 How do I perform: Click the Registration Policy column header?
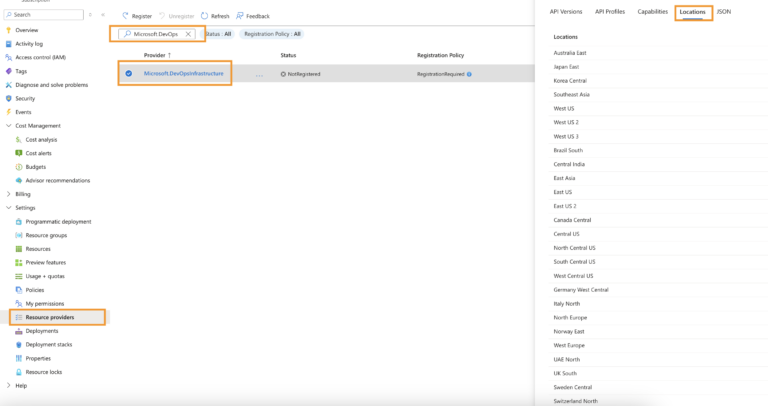coord(440,55)
